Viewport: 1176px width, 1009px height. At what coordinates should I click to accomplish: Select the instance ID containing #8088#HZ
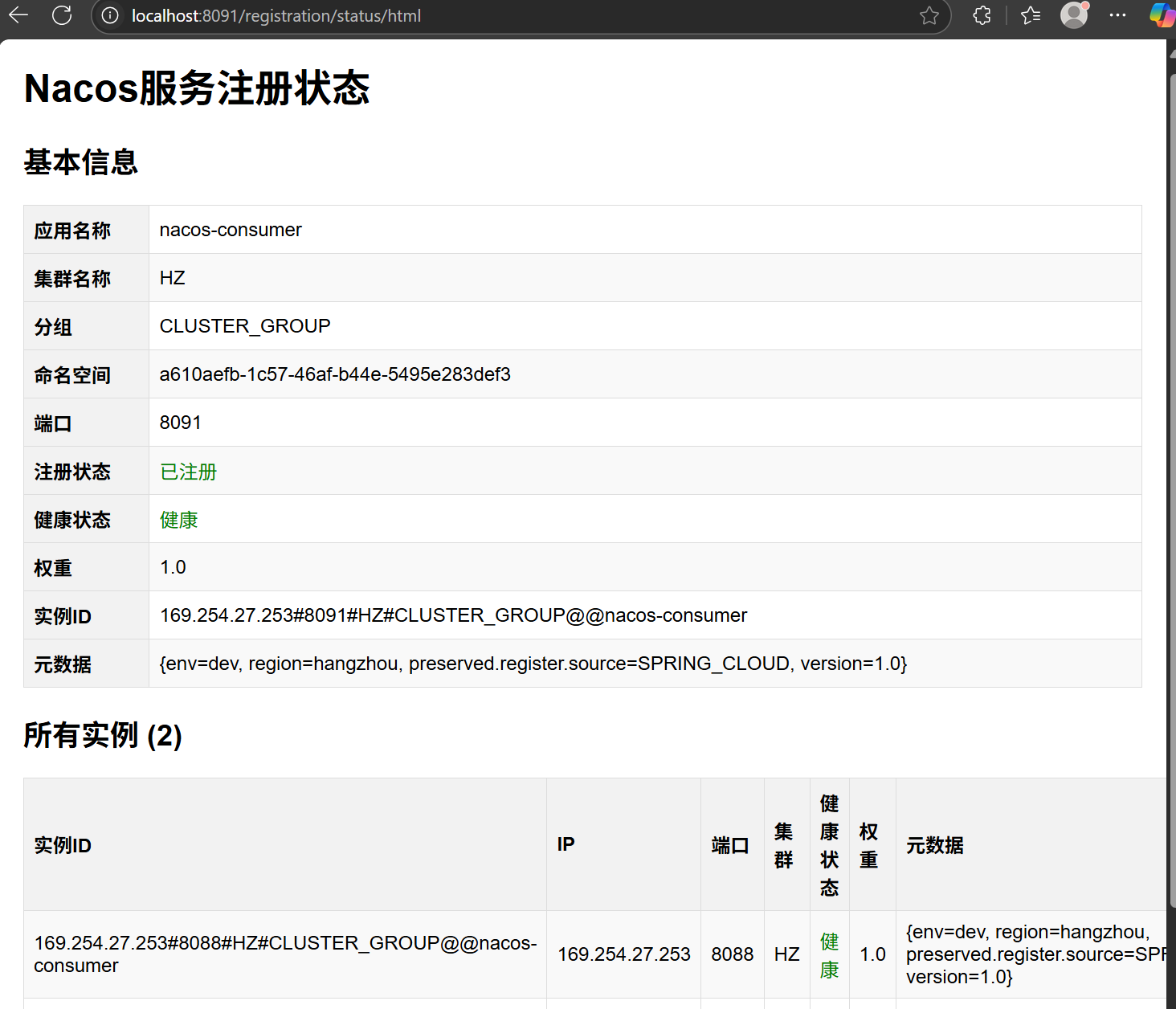pyautogui.click(x=285, y=954)
